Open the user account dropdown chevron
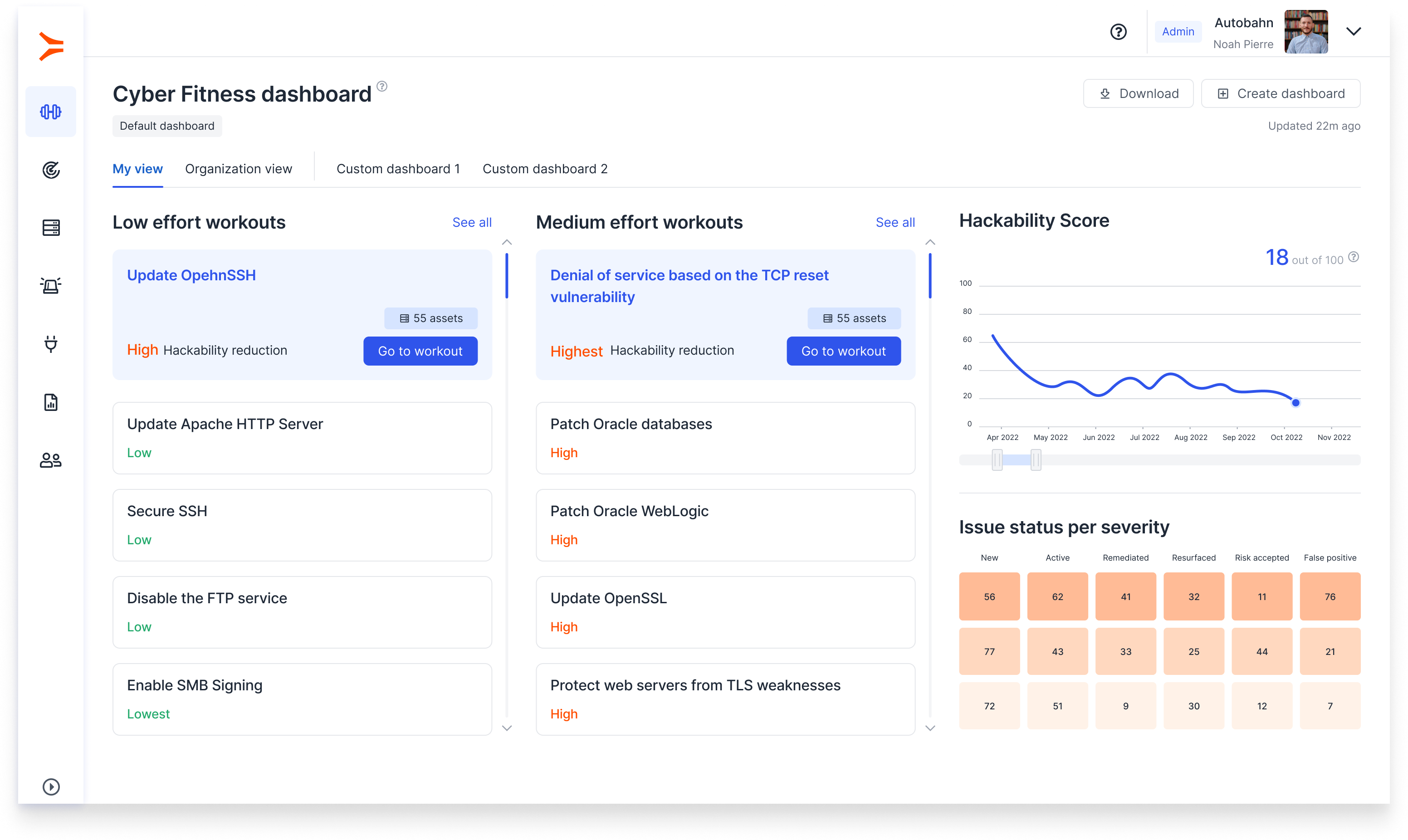 [x=1353, y=32]
